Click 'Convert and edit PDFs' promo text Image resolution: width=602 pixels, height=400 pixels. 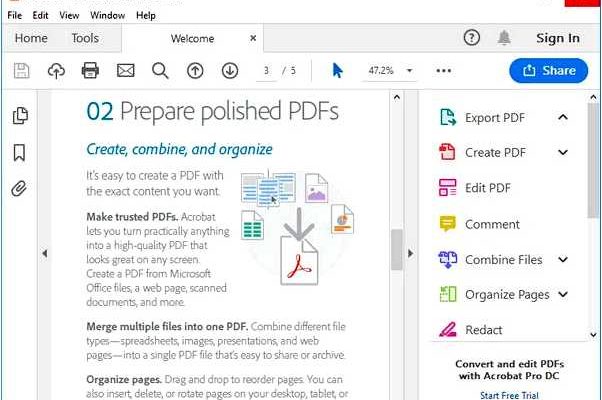point(509,364)
